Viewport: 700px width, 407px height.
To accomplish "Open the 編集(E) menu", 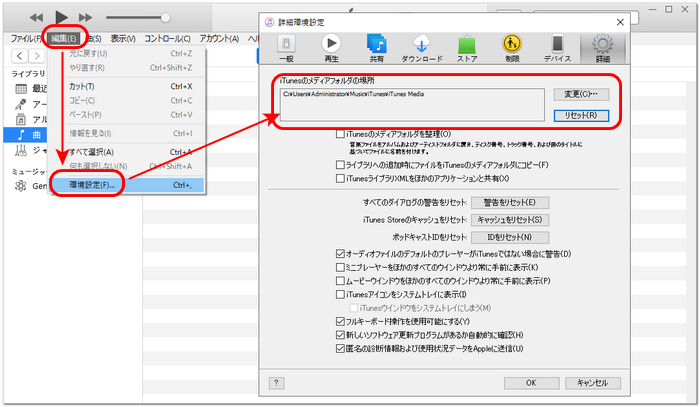I will pos(64,39).
